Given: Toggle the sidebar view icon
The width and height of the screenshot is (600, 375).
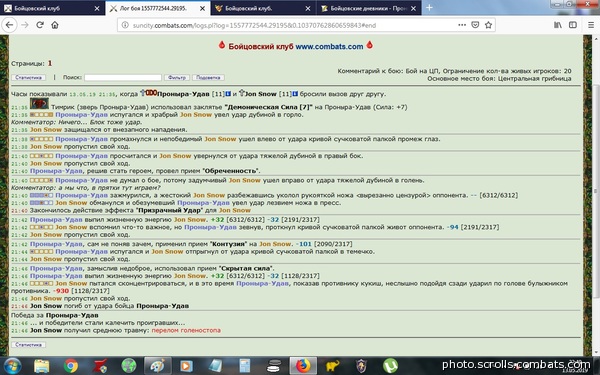Looking at the screenshot, I should [x=573, y=25].
